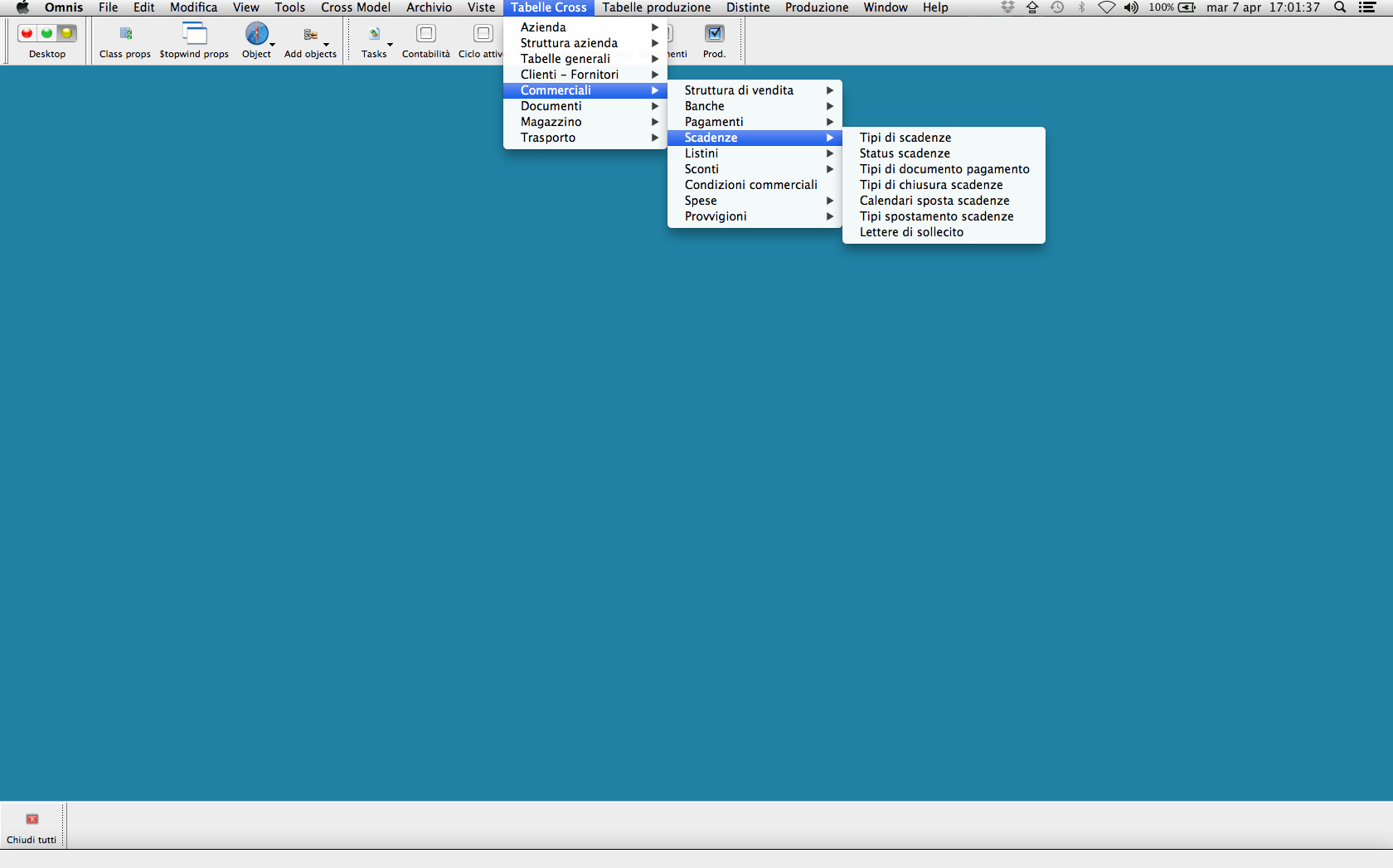Image resolution: width=1393 pixels, height=868 pixels.
Task: Open the Tabelle produzione menu
Action: 656,7
